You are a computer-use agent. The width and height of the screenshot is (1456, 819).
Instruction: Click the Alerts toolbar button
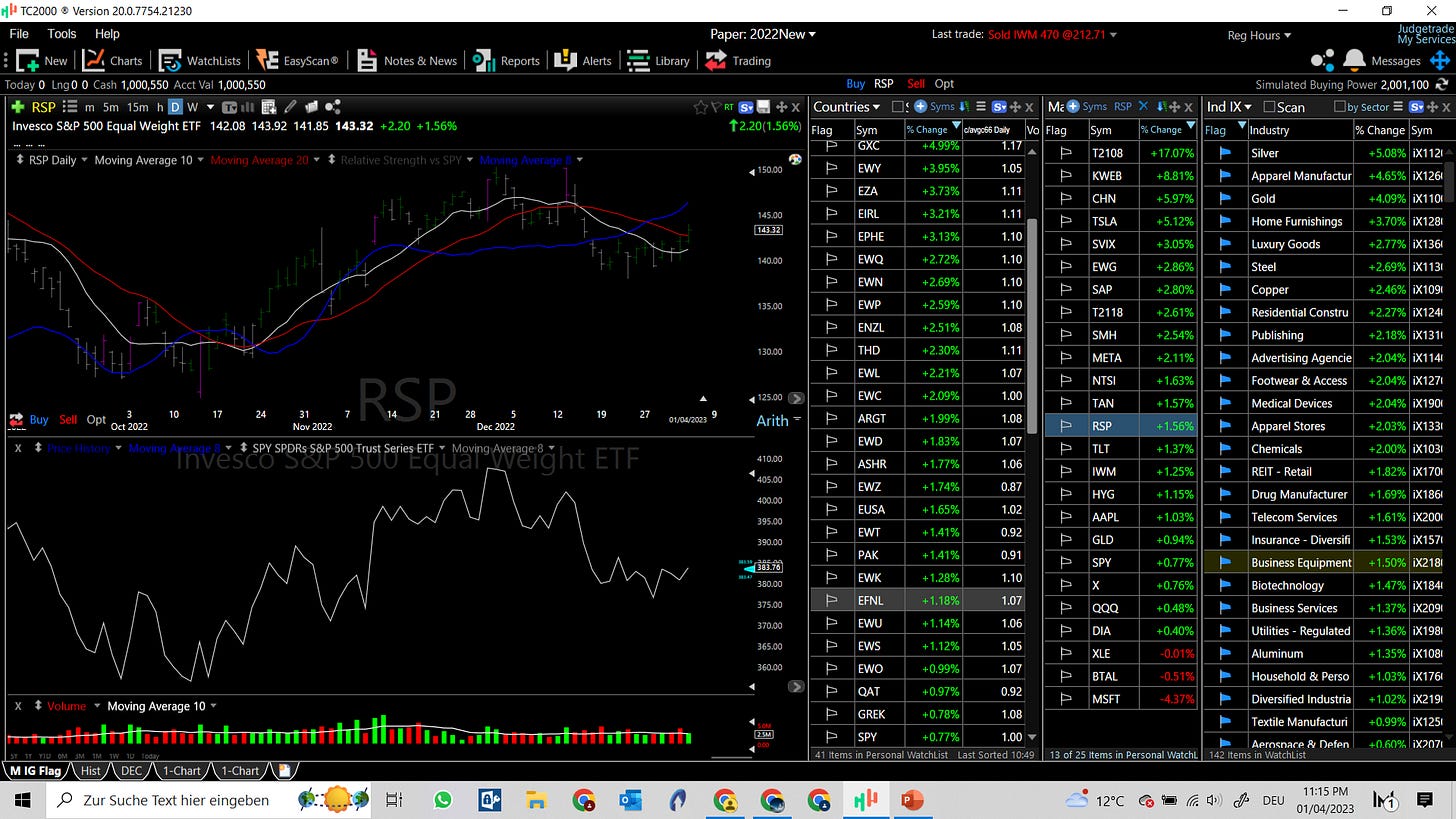[583, 60]
